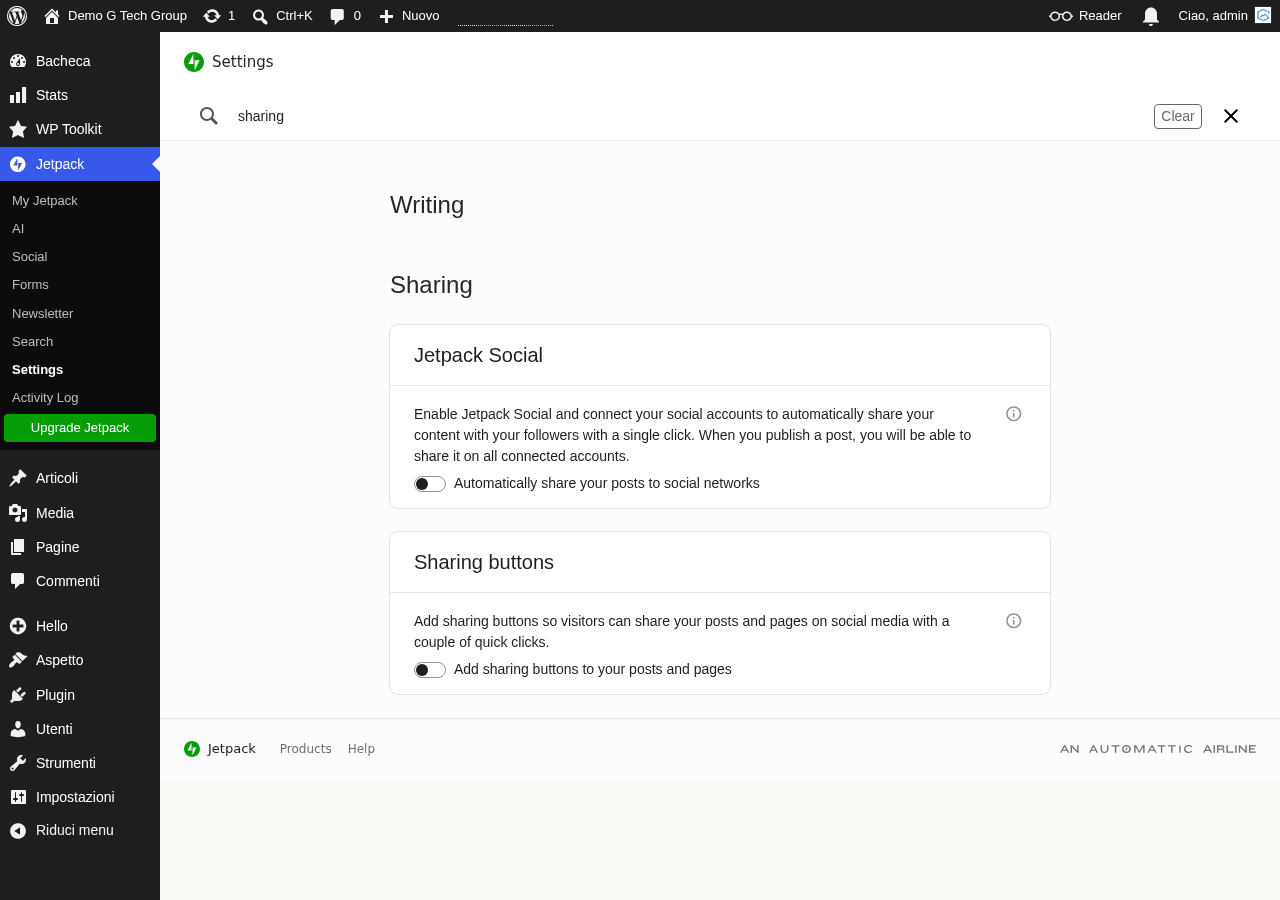The image size is (1280, 900).
Task: Open the Strumenti wrench icon
Action: point(18,763)
